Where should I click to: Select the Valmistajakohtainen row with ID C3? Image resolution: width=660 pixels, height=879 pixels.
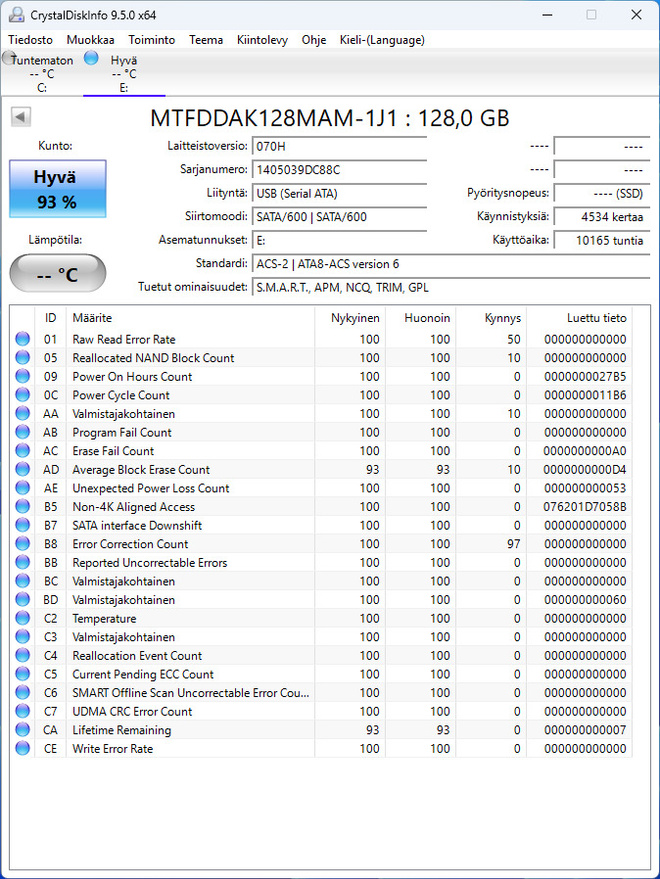(321, 637)
